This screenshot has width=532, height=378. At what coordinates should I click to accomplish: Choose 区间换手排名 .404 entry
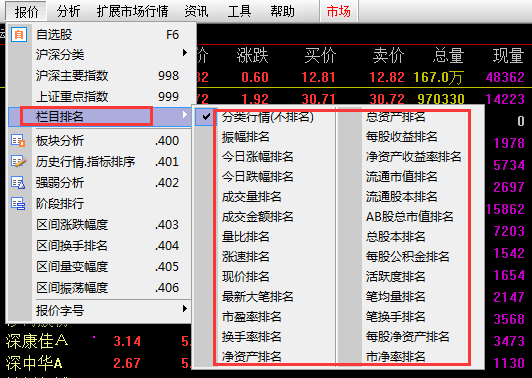(x=101, y=246)
